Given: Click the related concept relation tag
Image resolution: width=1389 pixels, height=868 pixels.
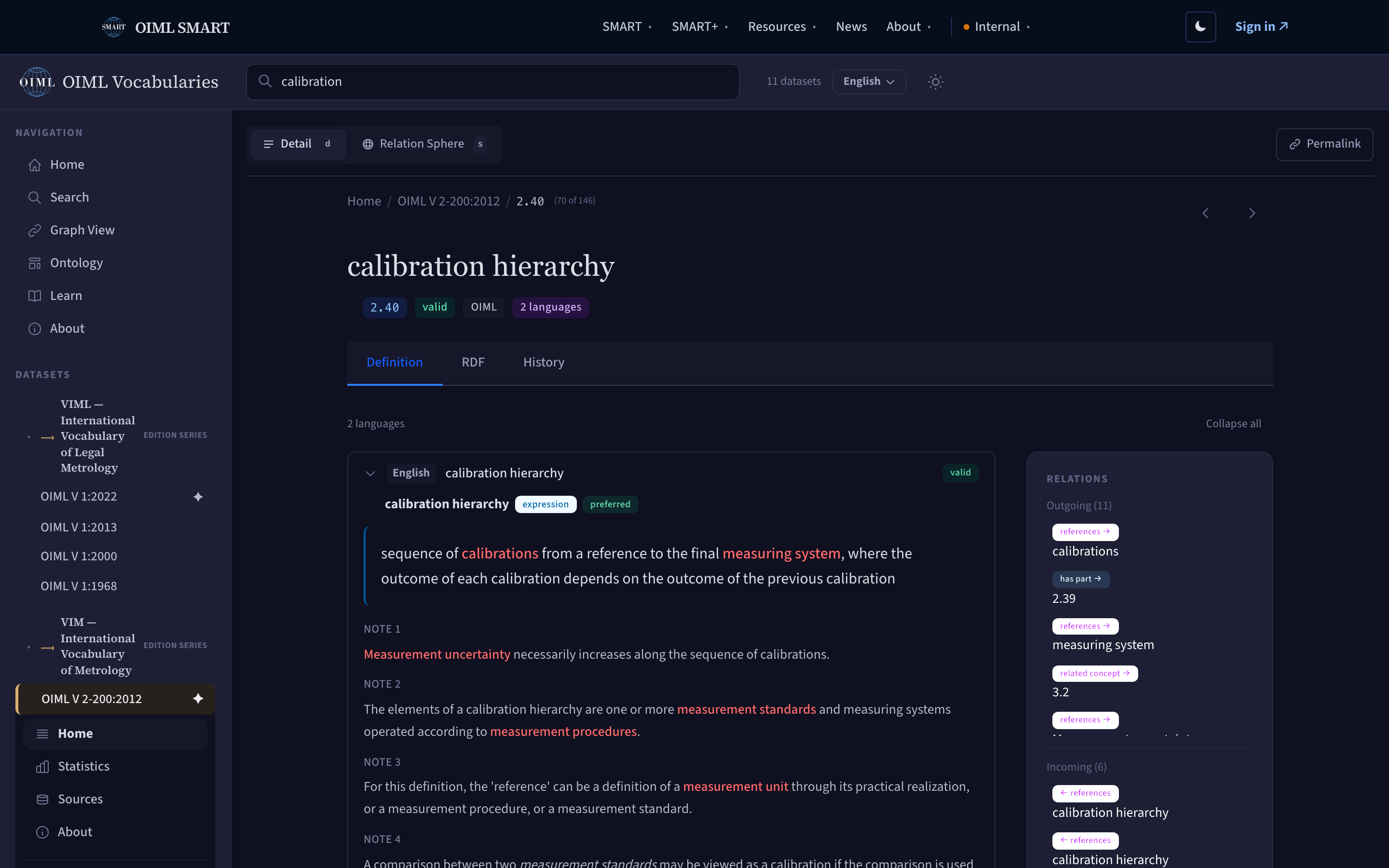Looking at the screenshot, I should [x=1094, y=673].
